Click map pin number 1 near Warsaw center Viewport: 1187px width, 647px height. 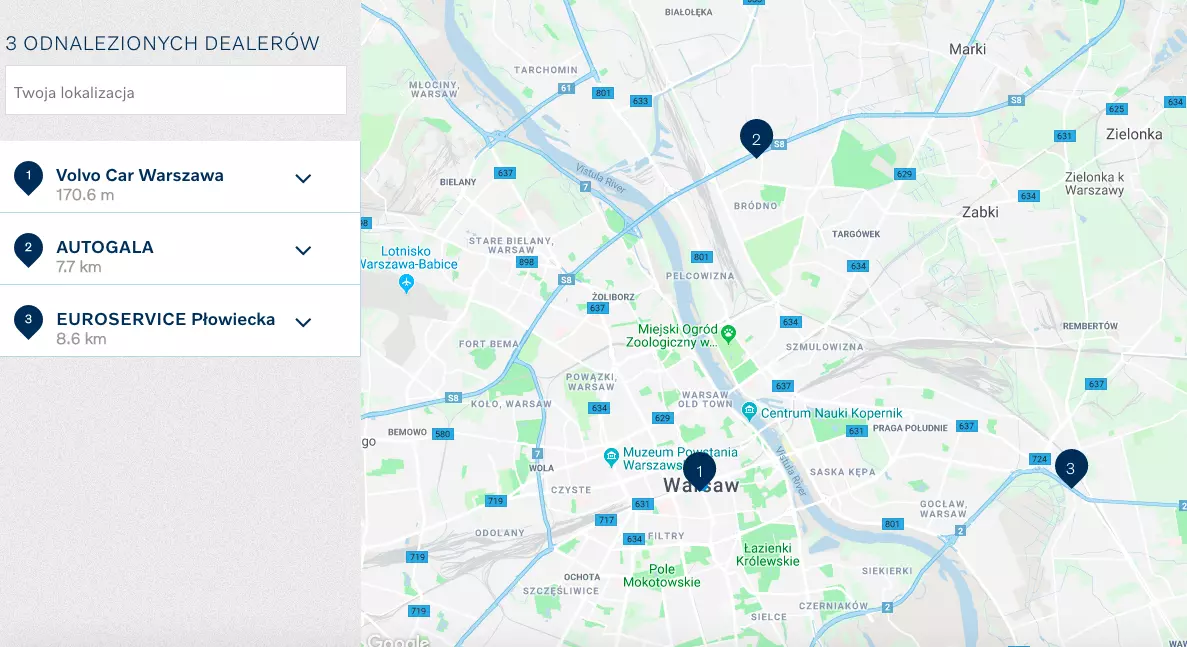pyautogui.click(x=699, y=471)
